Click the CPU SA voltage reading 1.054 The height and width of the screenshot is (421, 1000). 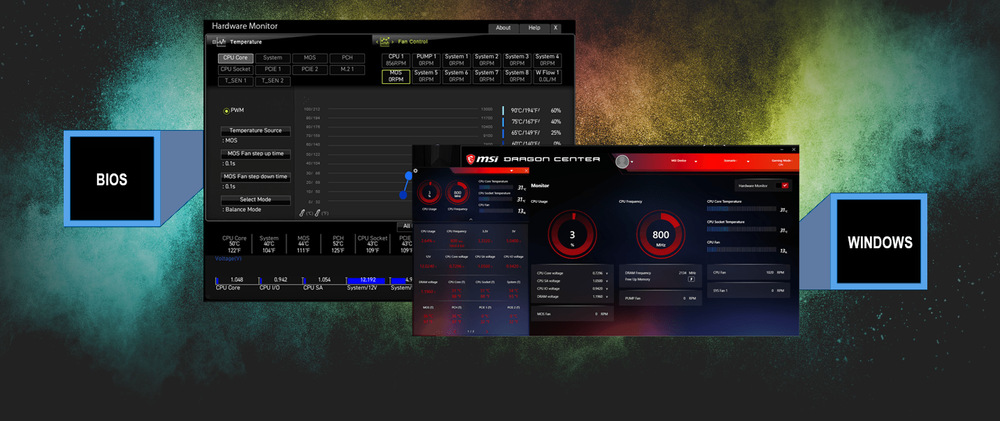click(323, 280)
